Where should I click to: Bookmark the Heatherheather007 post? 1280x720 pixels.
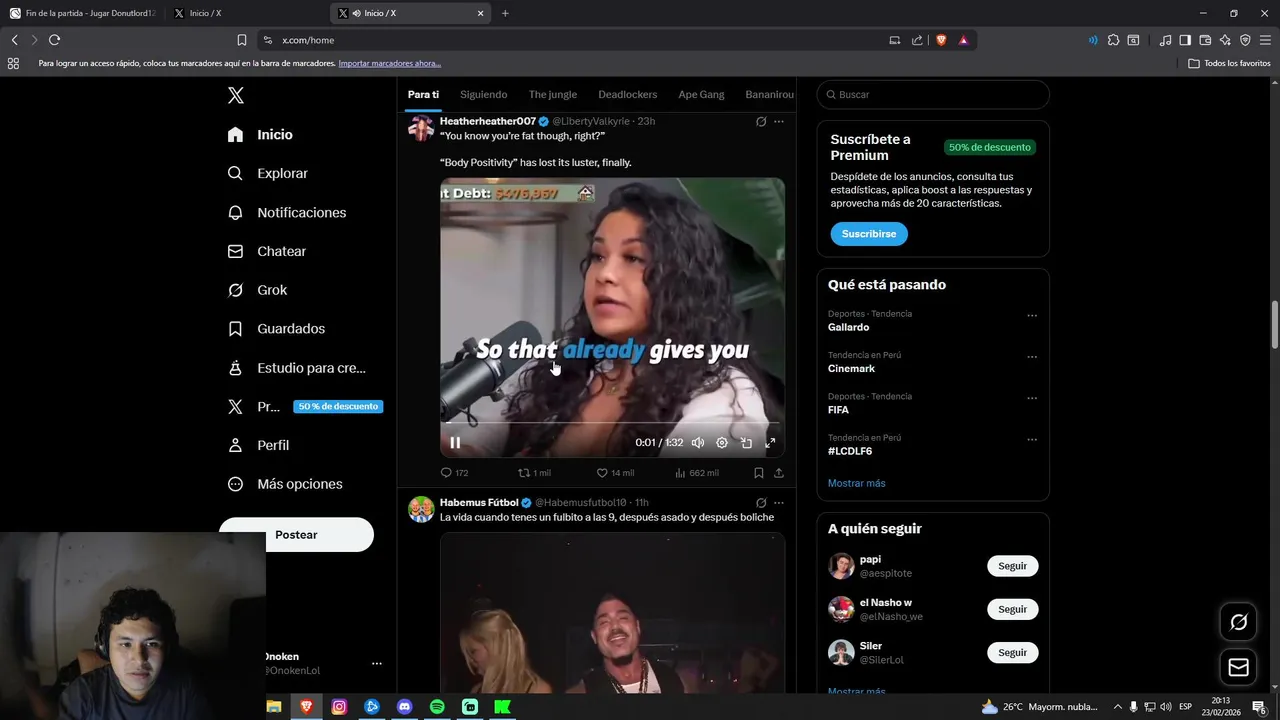(x=759, y=473)
